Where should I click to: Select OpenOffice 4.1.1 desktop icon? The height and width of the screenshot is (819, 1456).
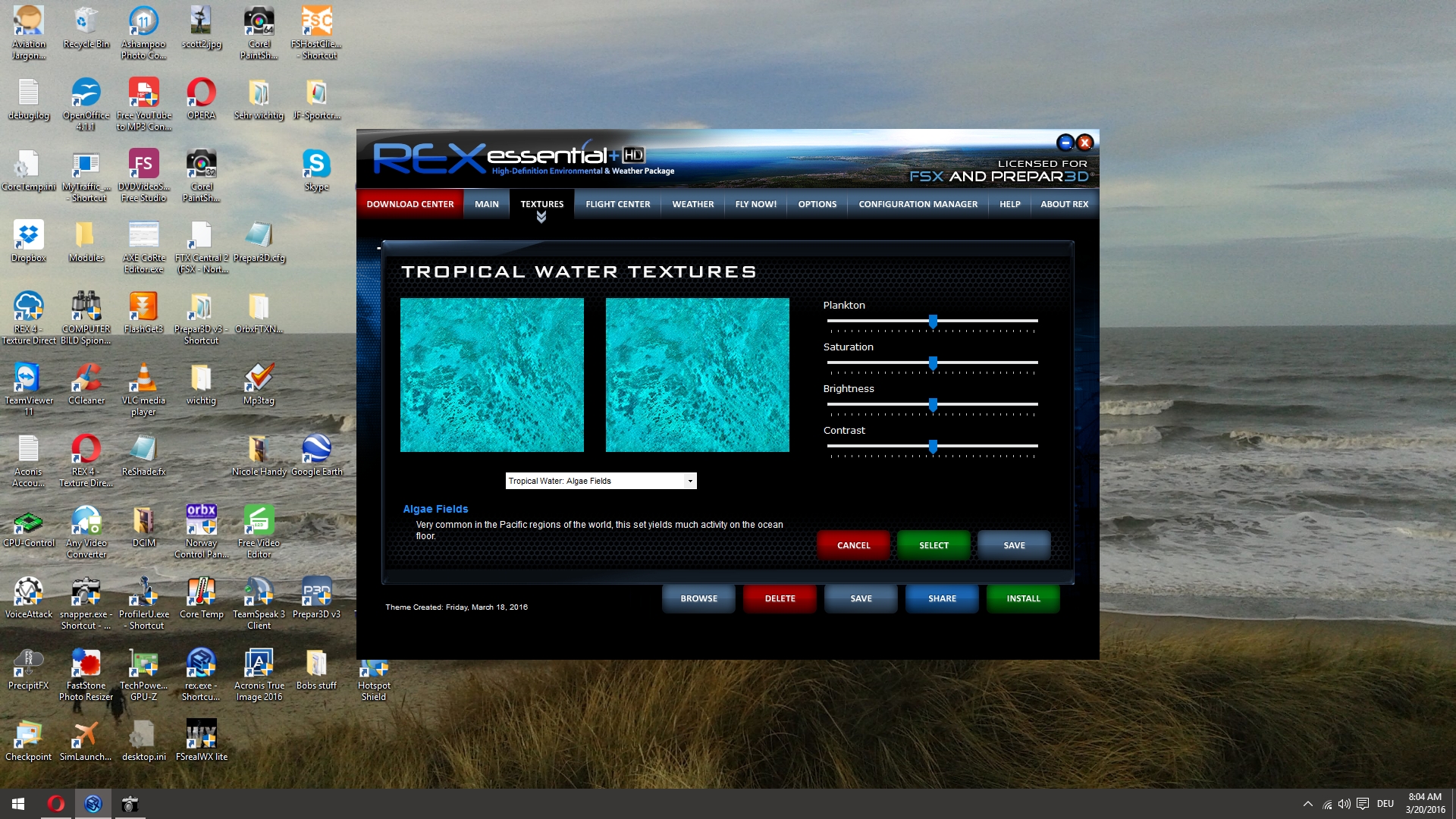point(86,105)
